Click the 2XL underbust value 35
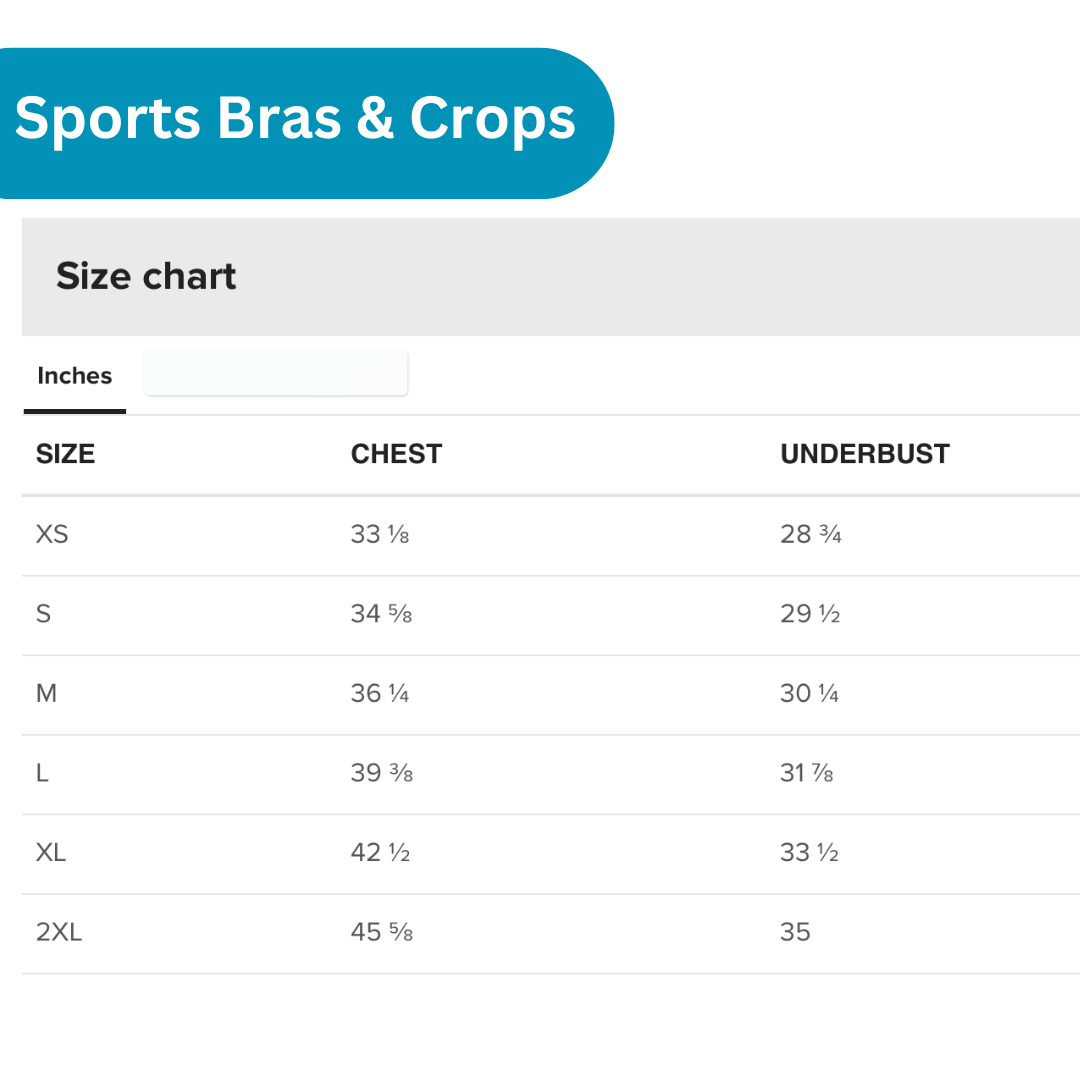Image resolution: width=1080 pixels, height=1080 pixels. (795, 932)
